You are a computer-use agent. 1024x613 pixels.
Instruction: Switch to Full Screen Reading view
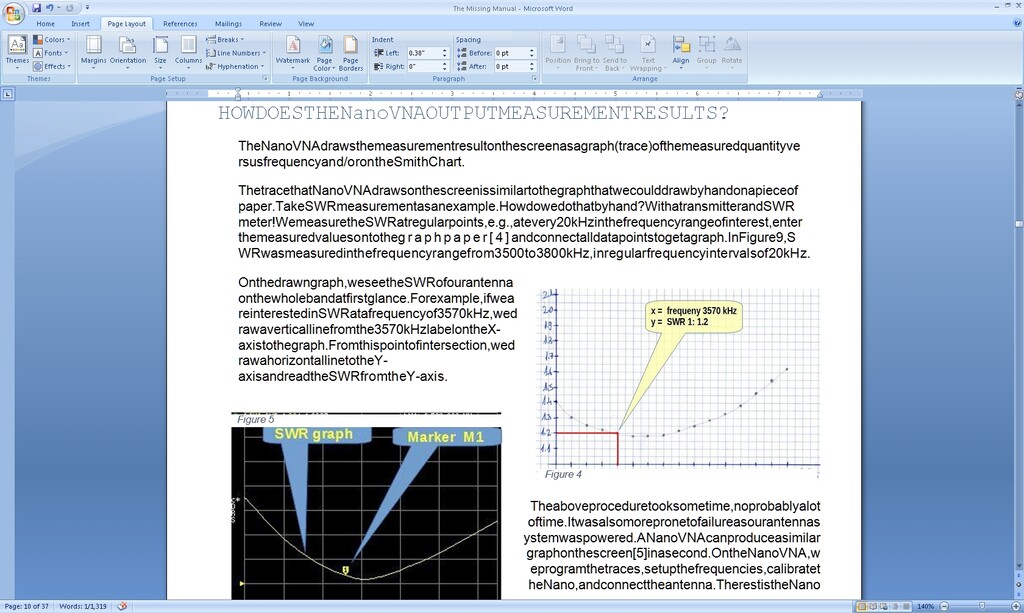[872, 606]
